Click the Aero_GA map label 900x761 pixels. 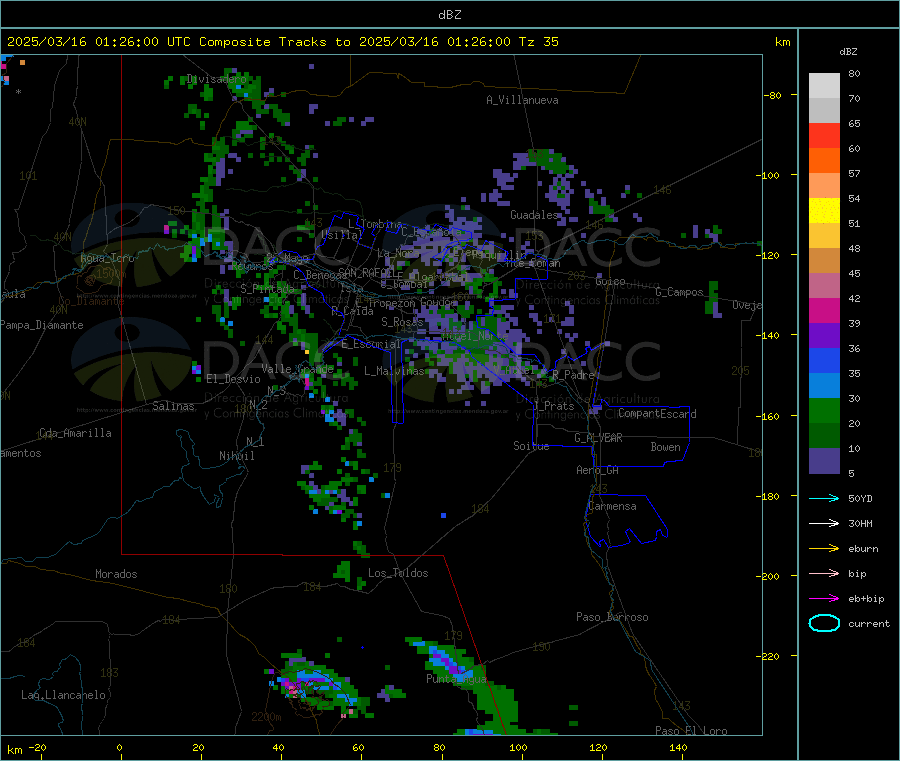[x=597, y=470]
